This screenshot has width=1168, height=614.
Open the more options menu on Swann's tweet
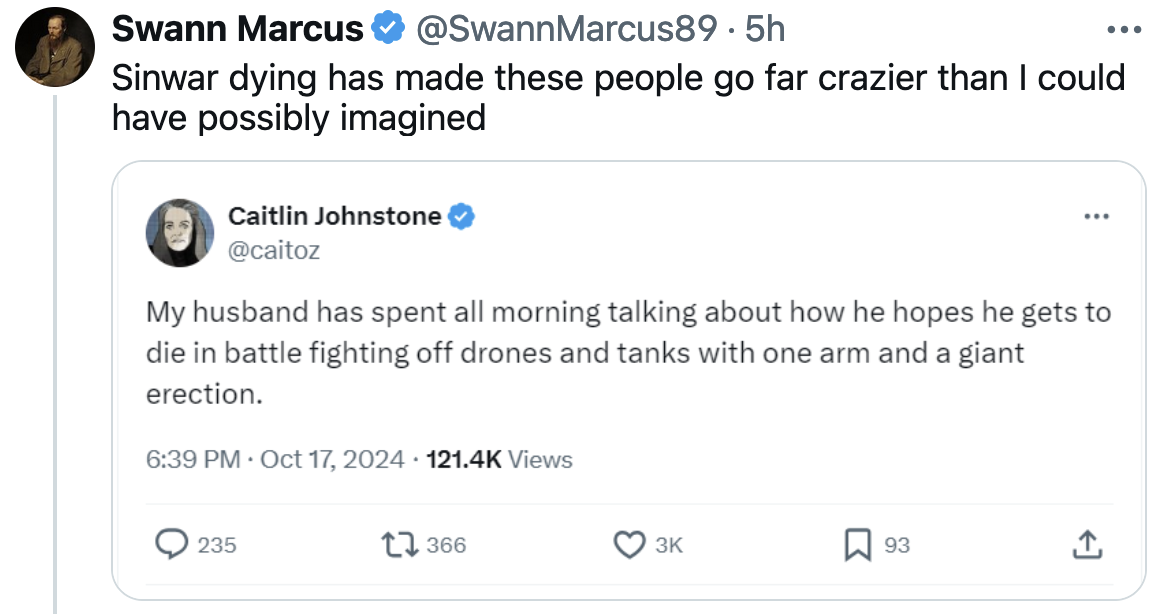click(1124, 29)
